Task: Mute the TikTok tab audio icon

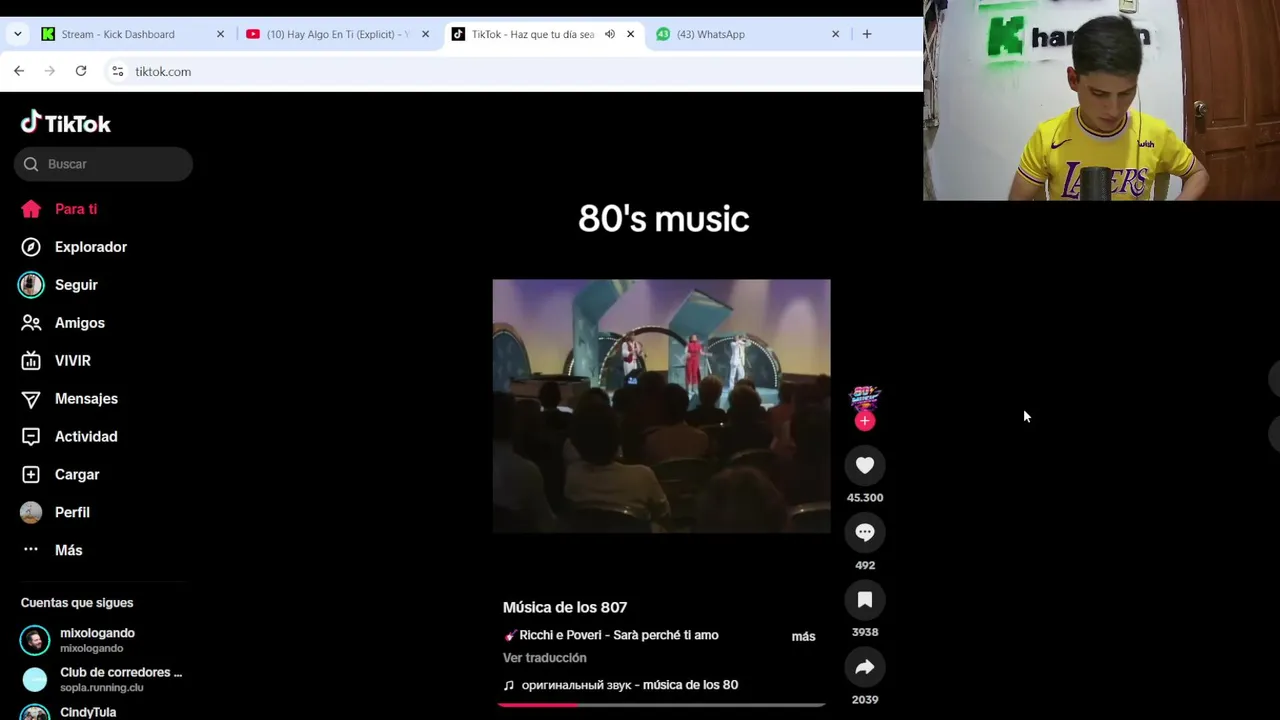Action: coord(609,34)
